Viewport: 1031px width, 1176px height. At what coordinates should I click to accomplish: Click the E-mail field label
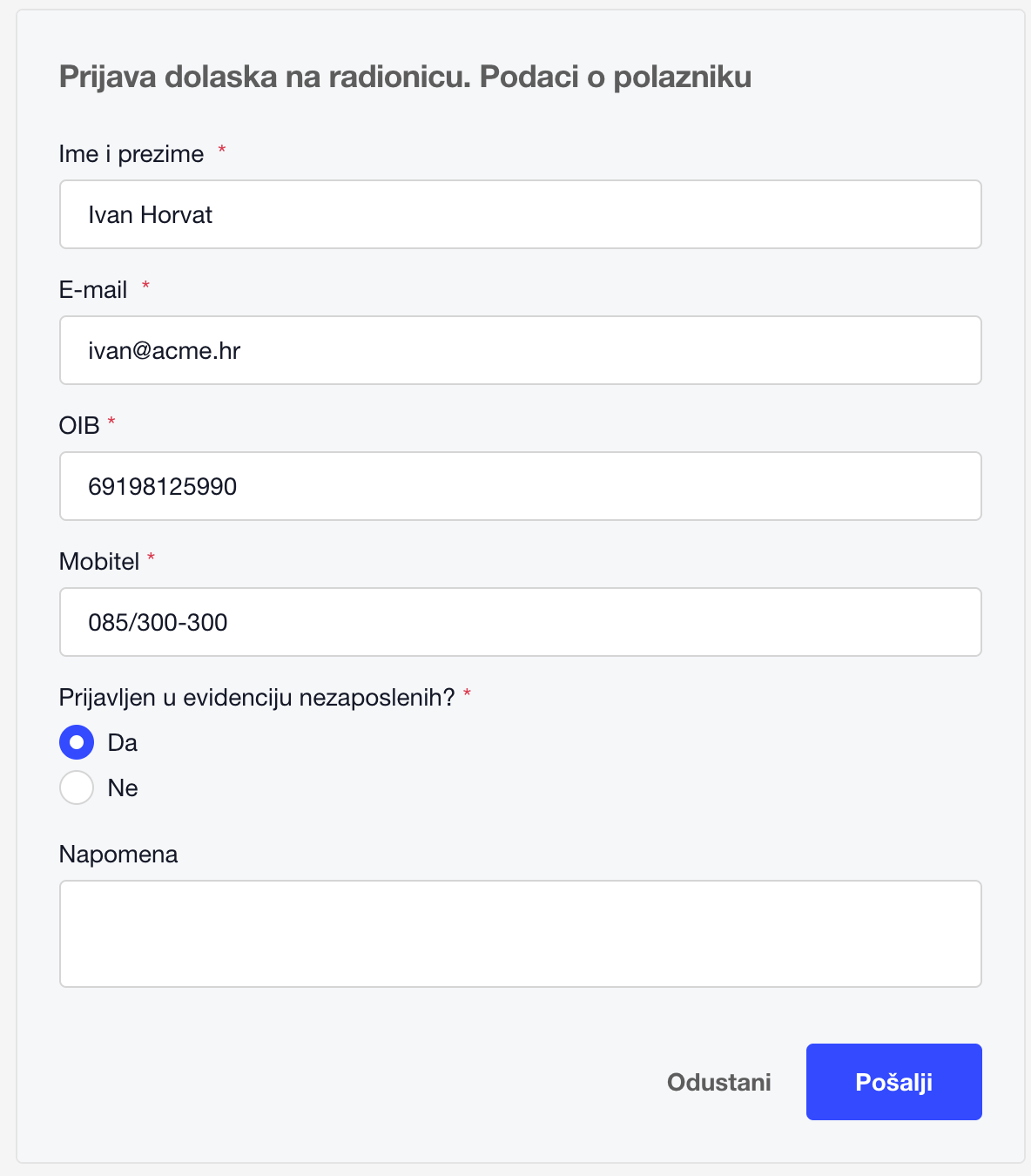(93, 290)
